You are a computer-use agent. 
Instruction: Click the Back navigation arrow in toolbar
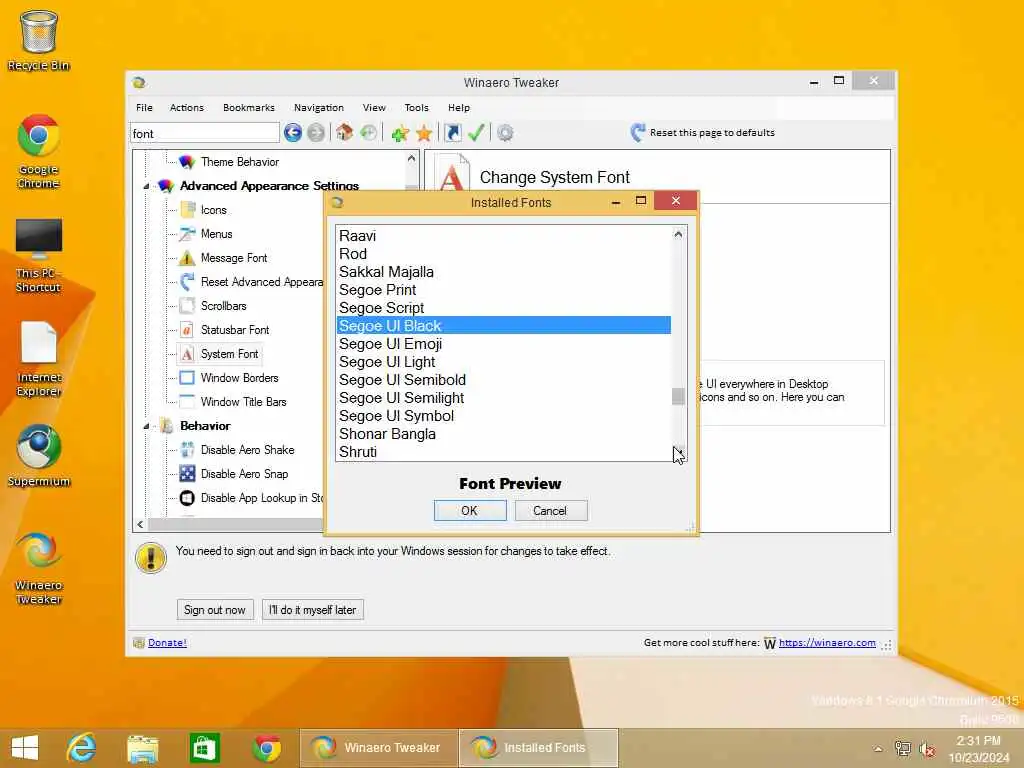[x=293, y=133]
